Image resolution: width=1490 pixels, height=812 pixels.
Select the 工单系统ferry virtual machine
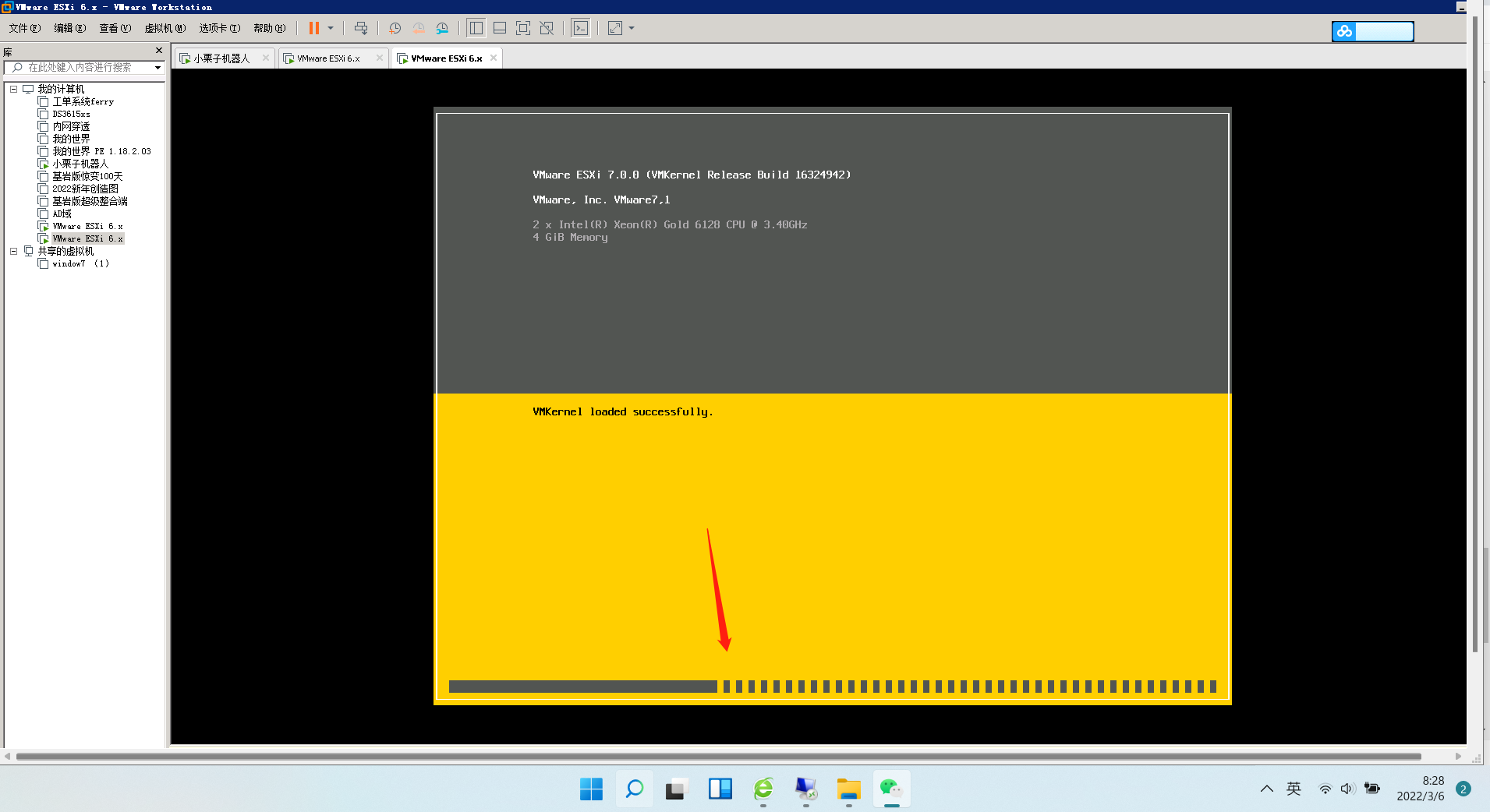click(83, 101)
